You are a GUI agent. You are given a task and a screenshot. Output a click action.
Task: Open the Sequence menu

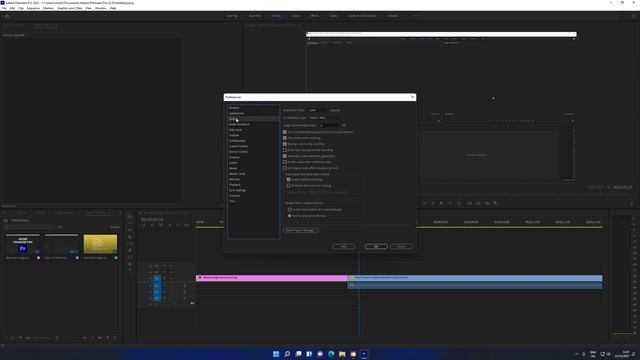pyautogui.click(x=33, y=8)
